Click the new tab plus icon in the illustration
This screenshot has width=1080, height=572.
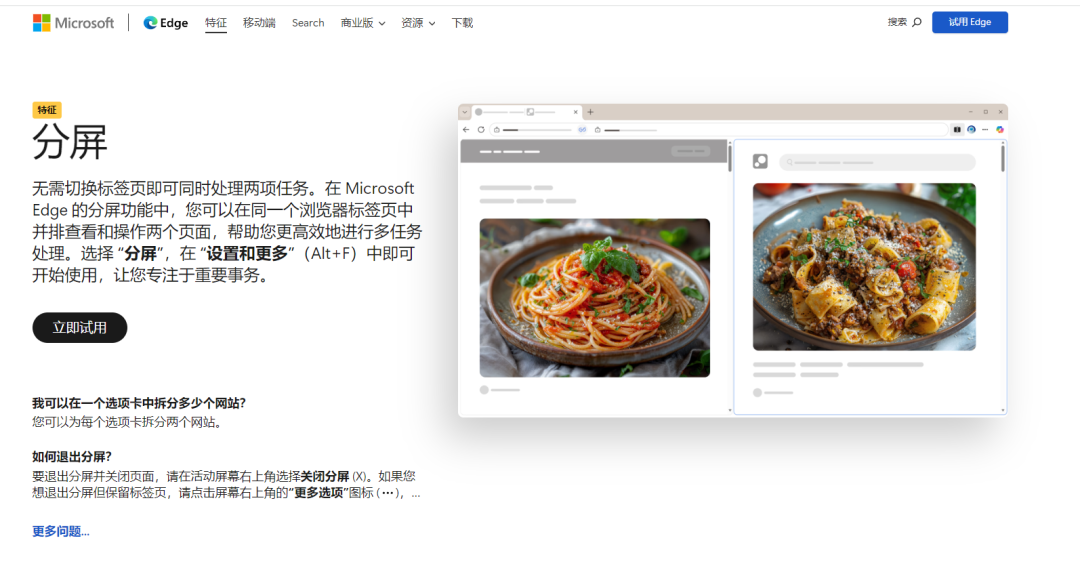click(590, 112)
